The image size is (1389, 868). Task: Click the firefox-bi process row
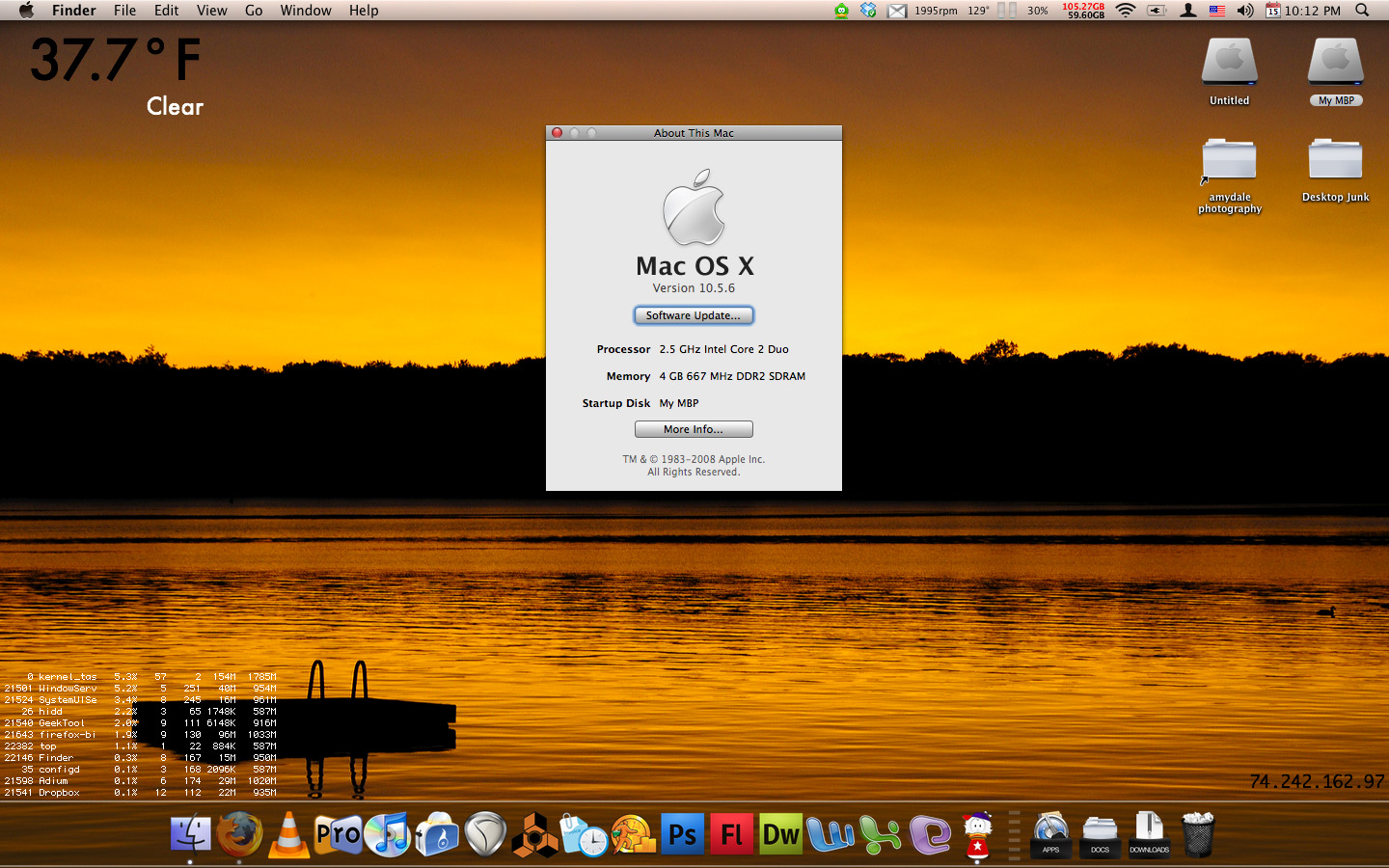pos(140,735)
